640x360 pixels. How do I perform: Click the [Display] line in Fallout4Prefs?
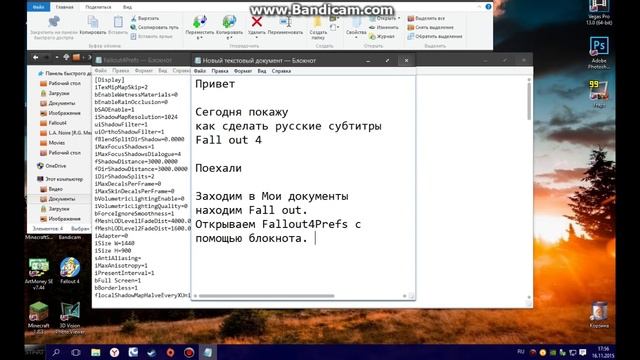point(109,80)
